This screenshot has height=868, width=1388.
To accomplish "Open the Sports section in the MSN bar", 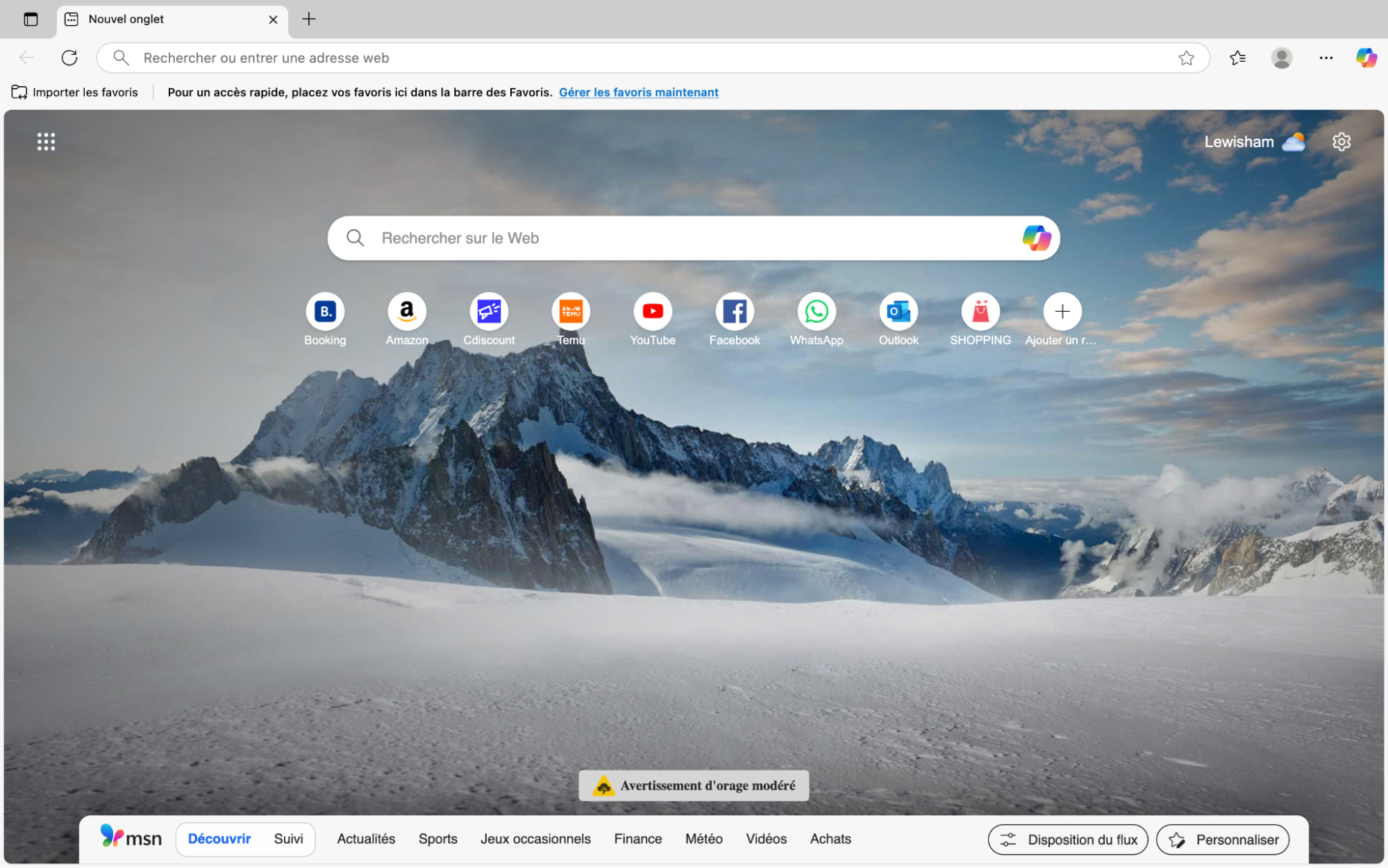I will coord(437,839).
